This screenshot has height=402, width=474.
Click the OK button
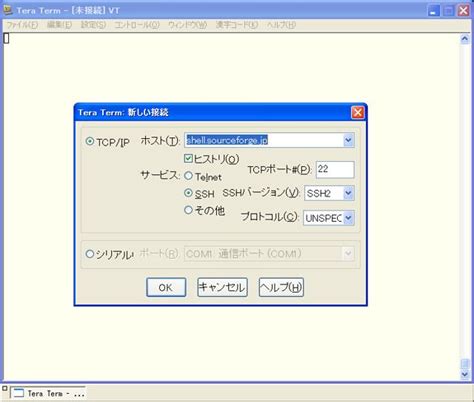166,287
